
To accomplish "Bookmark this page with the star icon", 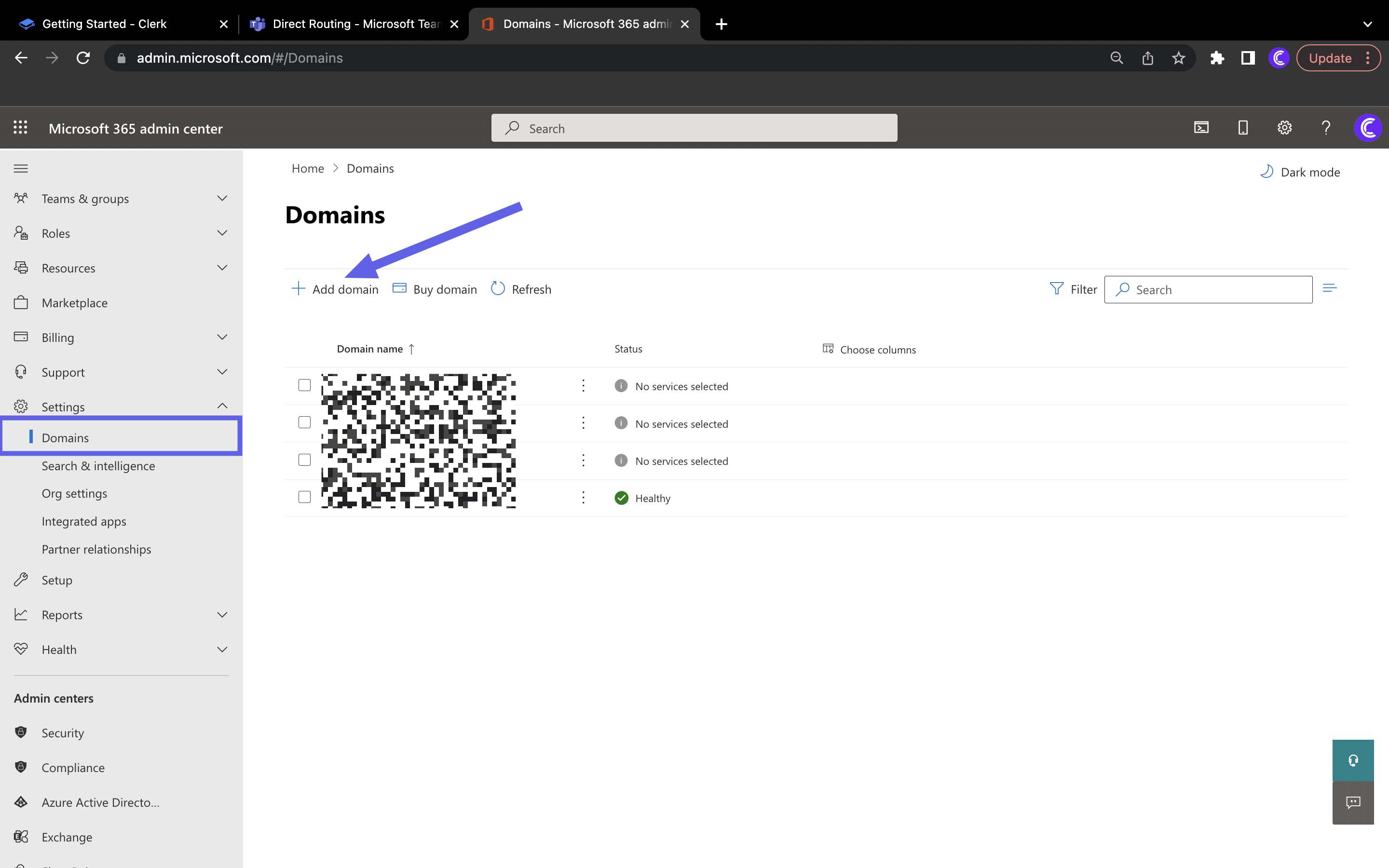I will [1178, 58].
